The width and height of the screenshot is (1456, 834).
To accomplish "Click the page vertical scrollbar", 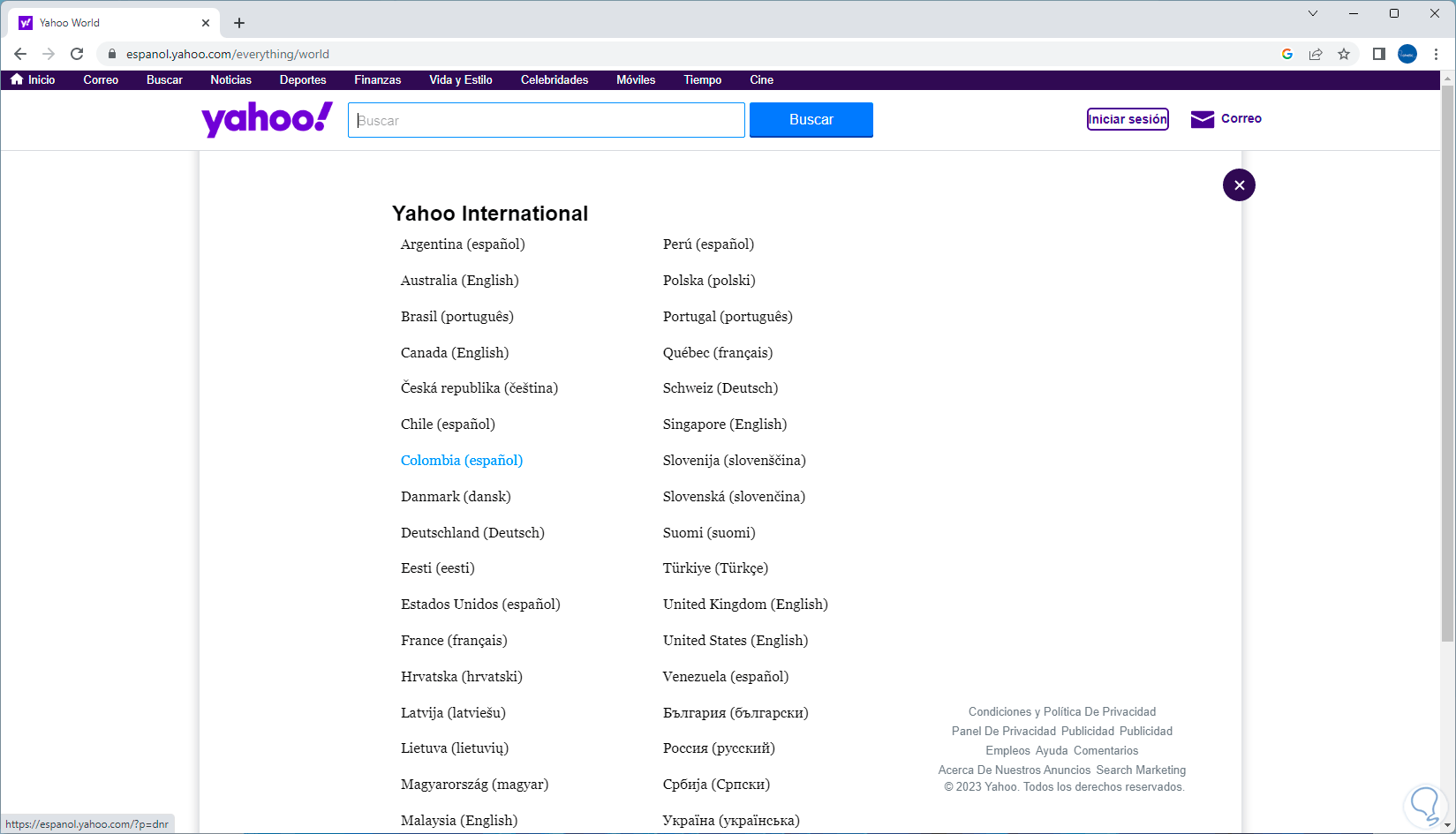I will (x=1447, y=364).
